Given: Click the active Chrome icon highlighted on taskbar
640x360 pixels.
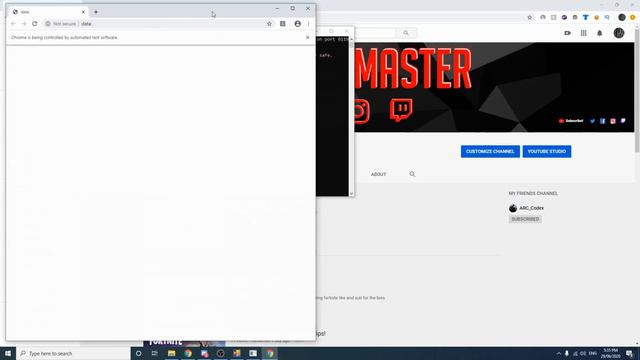Looking at the screenshot, I should (x=270, y=353).
